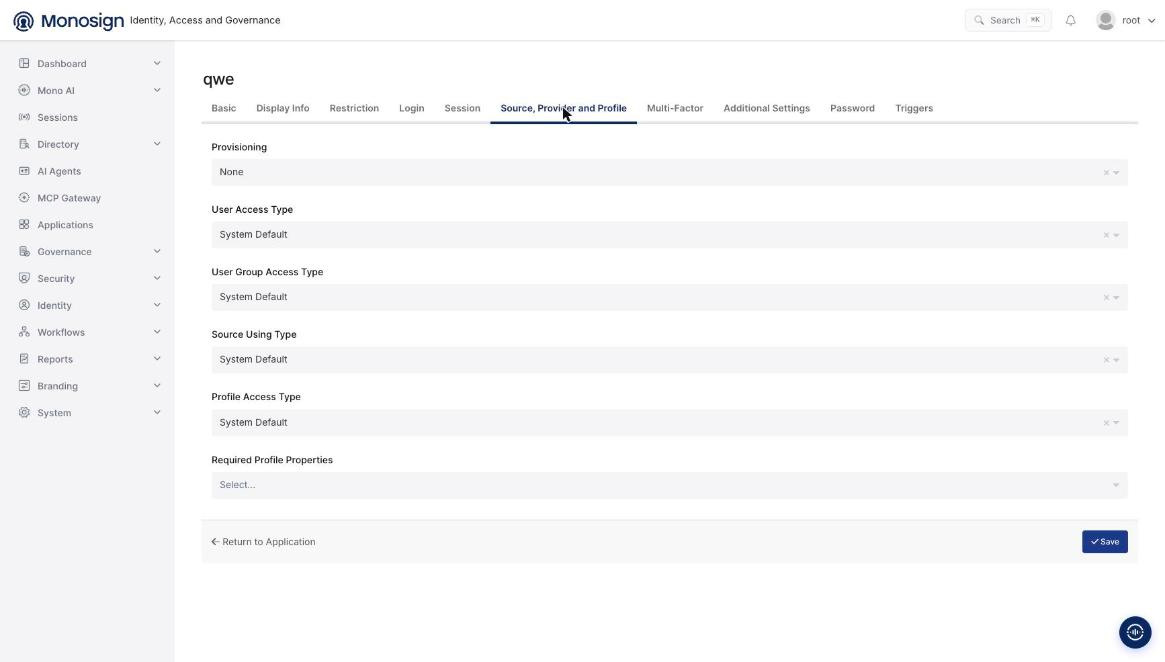This screenshot has height=662, width=1165.
Task: Click Return to Application link
Action: click(263, 542)
